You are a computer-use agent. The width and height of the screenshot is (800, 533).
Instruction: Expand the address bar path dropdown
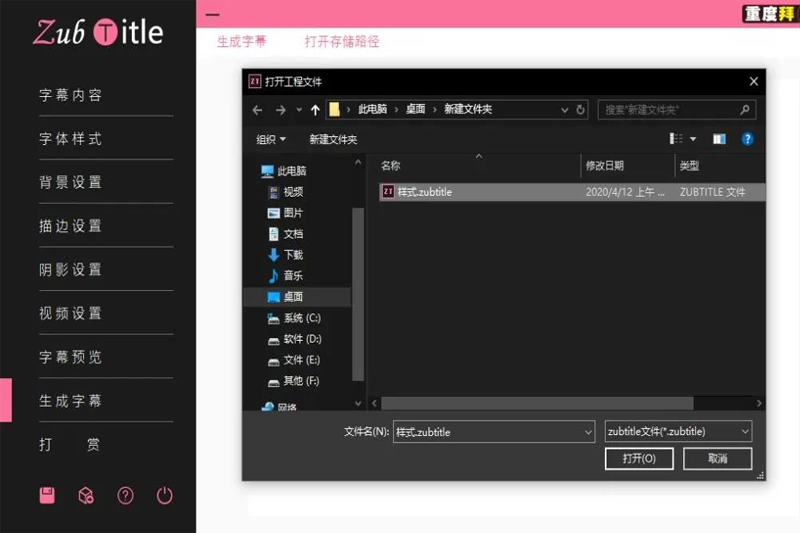tap(564, 110)
